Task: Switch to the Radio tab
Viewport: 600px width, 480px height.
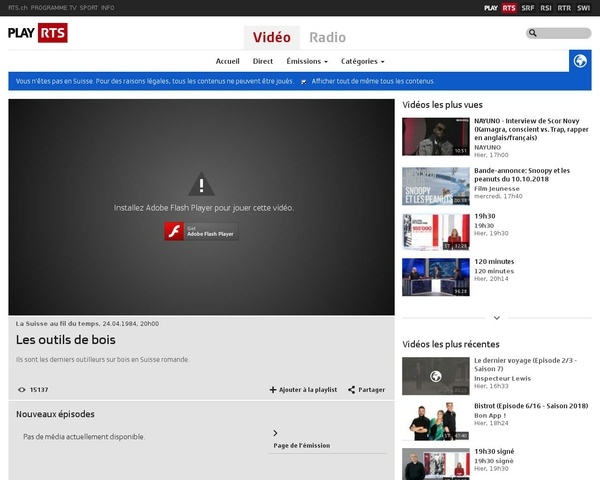Action: click(x=327, y=38)
